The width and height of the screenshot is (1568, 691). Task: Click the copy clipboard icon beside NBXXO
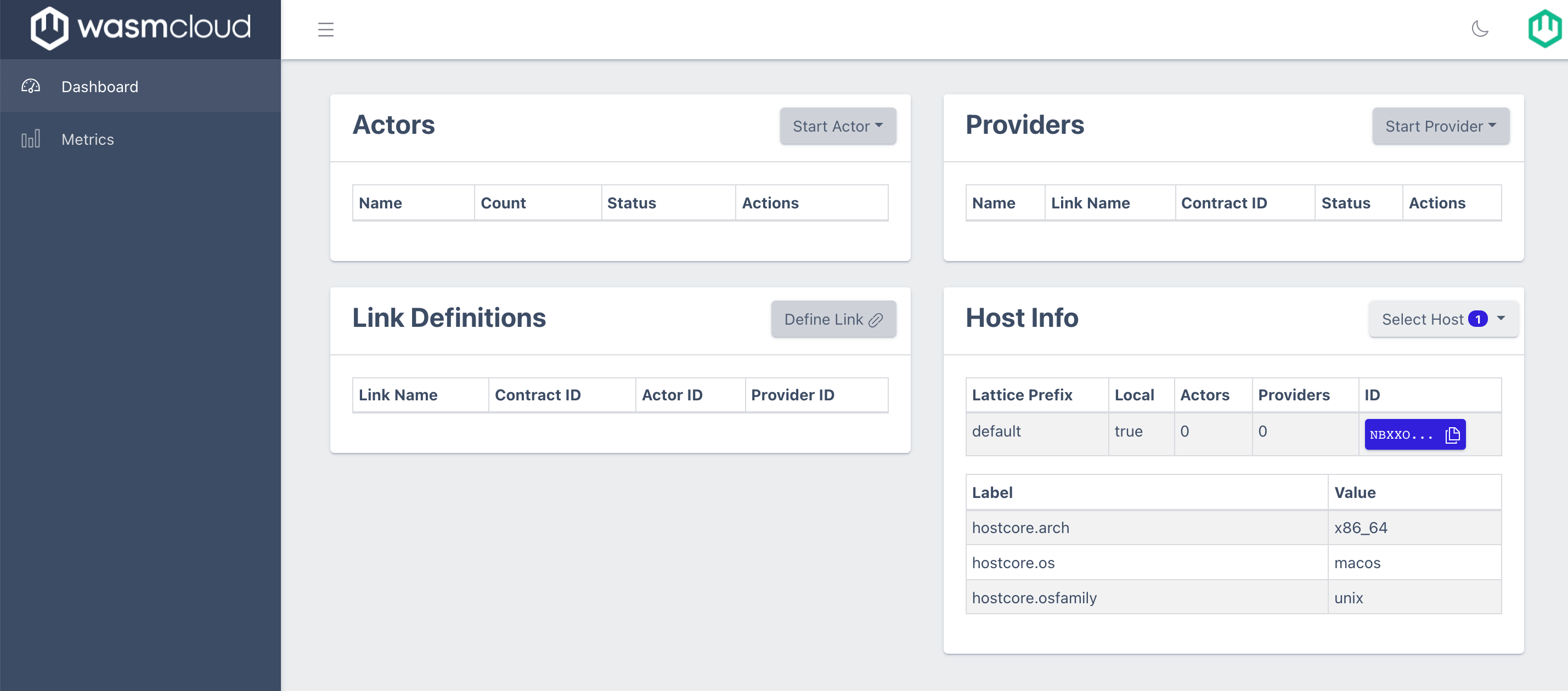(1452, 434)
